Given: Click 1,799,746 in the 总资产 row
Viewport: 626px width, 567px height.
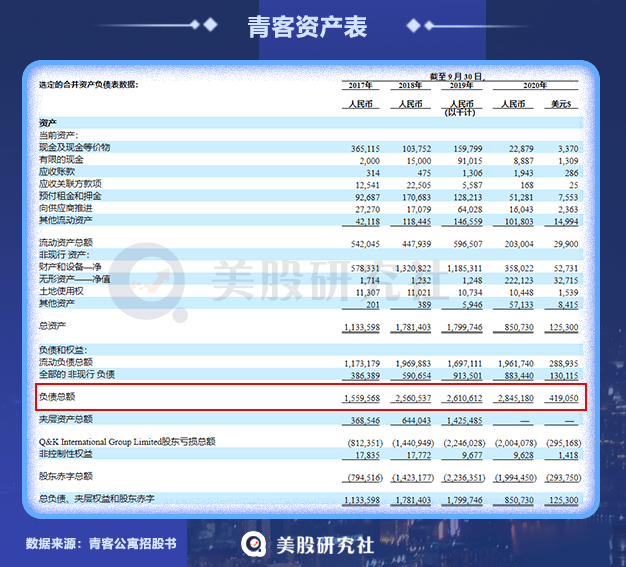Looking at the screenshot, I should click(464, 327).
